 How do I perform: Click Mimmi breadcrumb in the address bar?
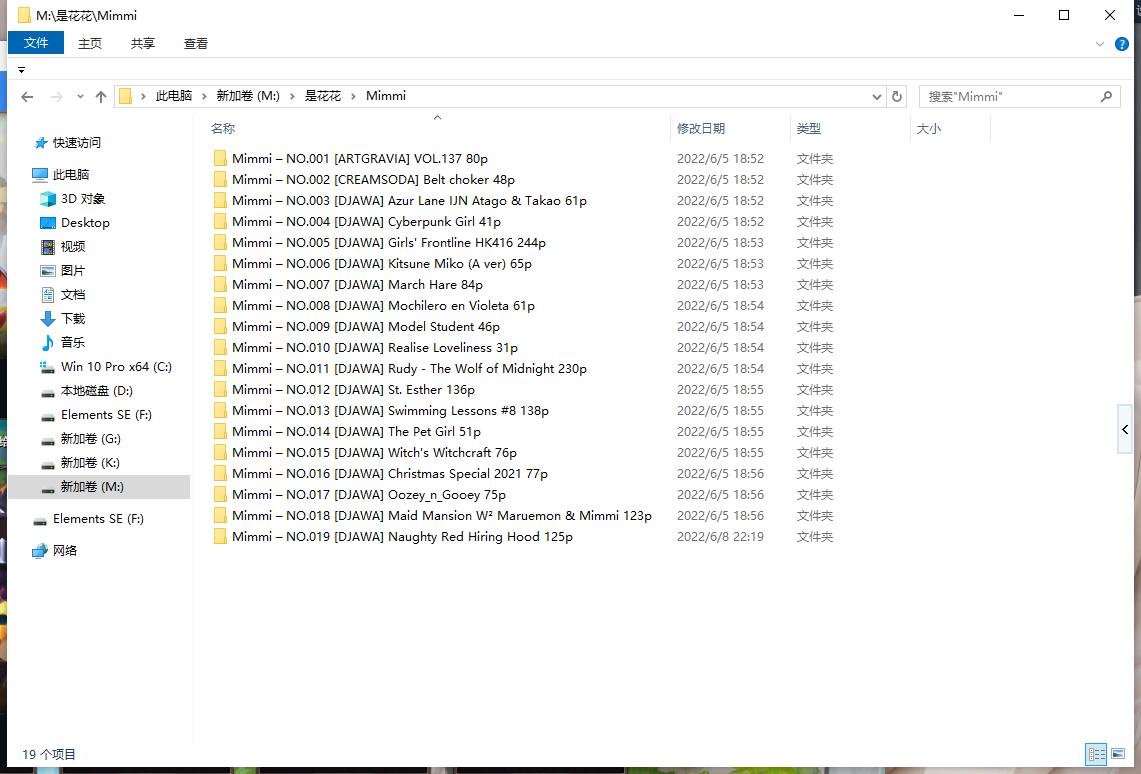coord(386,96)
